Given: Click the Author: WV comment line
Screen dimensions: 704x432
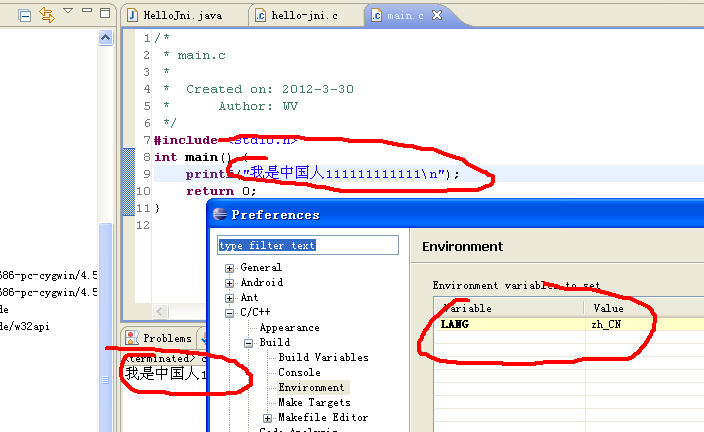Looking at the screenshot, I should [x=258, y=106].
